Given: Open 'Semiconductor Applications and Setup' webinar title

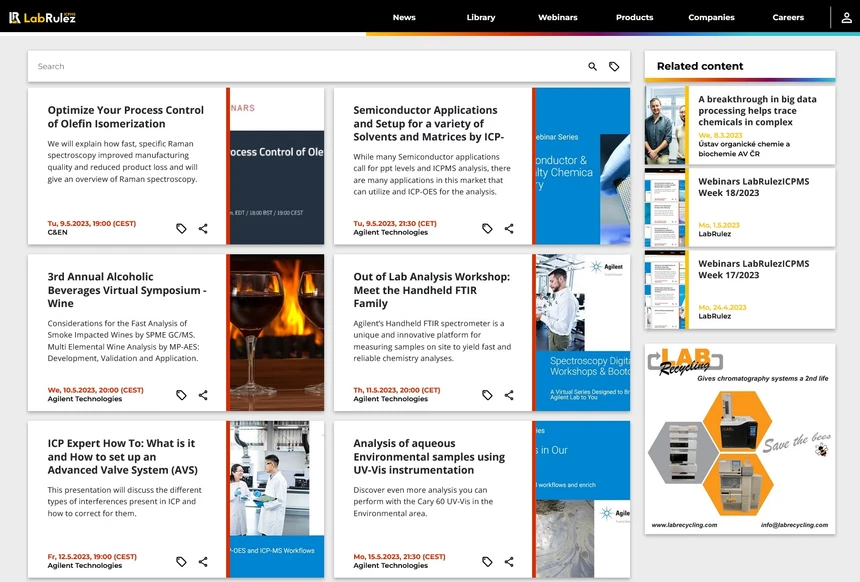Looking at the screenshot, I should (428, 123).
